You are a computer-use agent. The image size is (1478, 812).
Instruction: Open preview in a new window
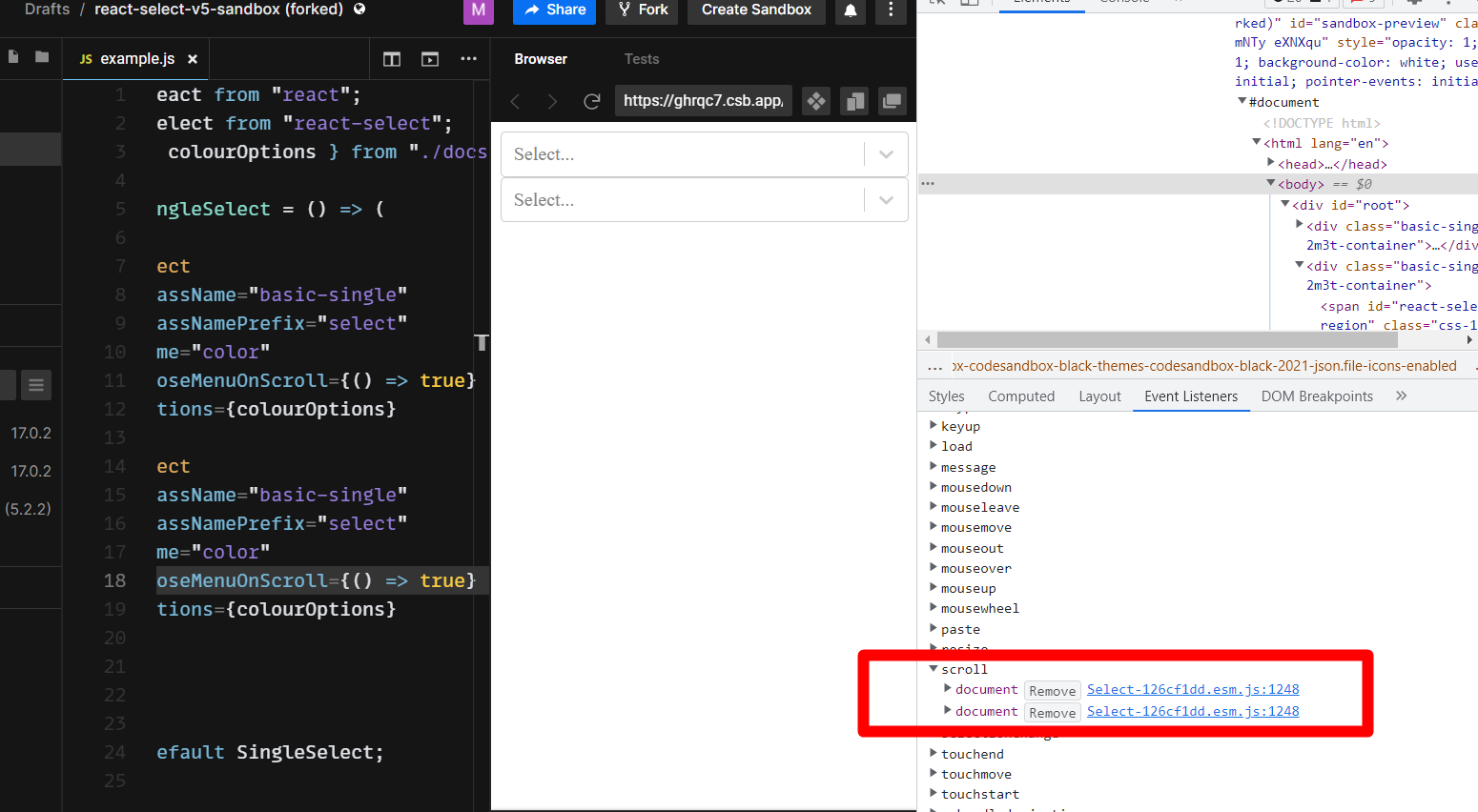893,101
